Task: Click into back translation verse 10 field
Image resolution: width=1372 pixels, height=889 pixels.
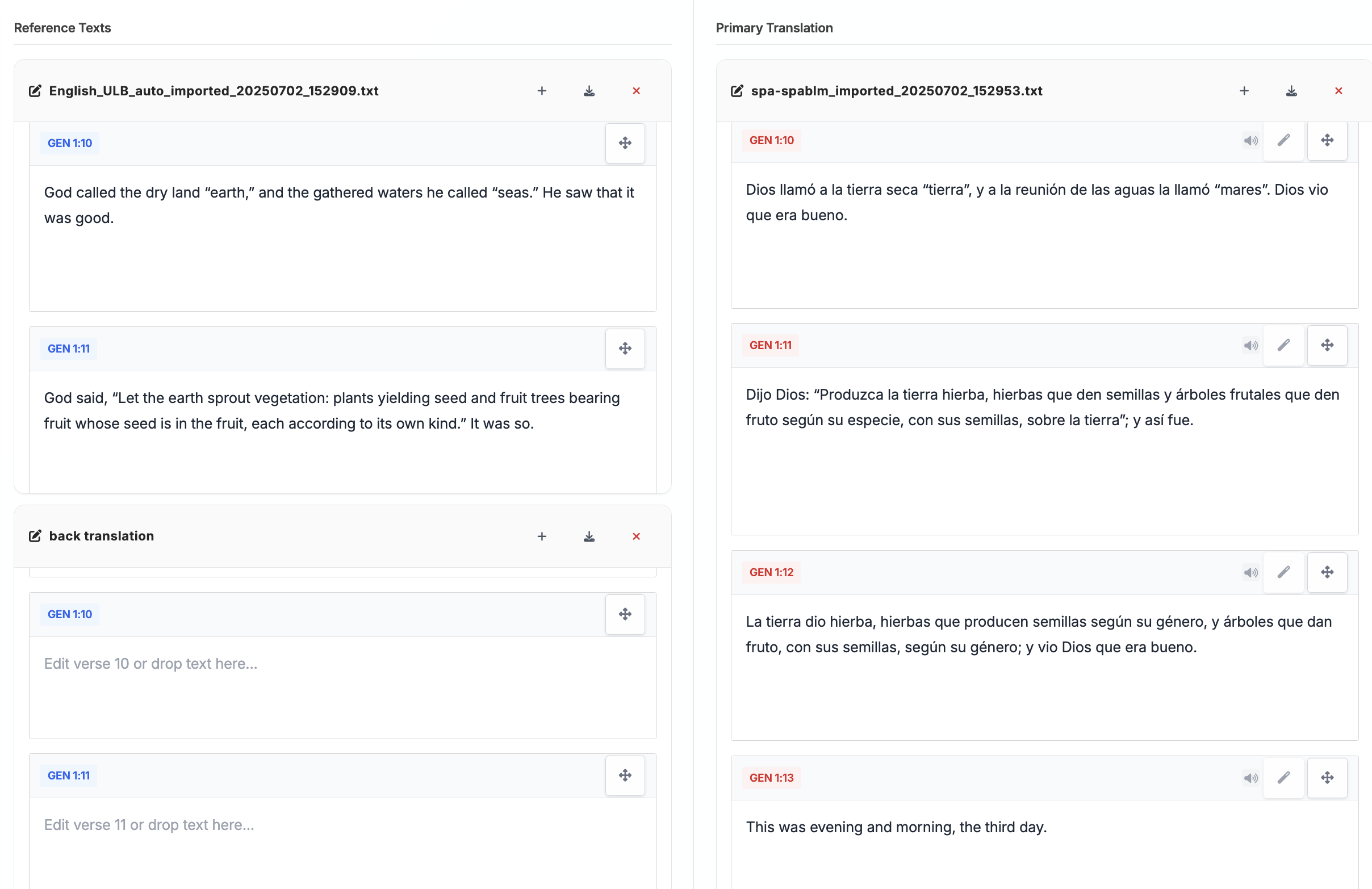Action: pyautogui.click(x=342, y=686)
